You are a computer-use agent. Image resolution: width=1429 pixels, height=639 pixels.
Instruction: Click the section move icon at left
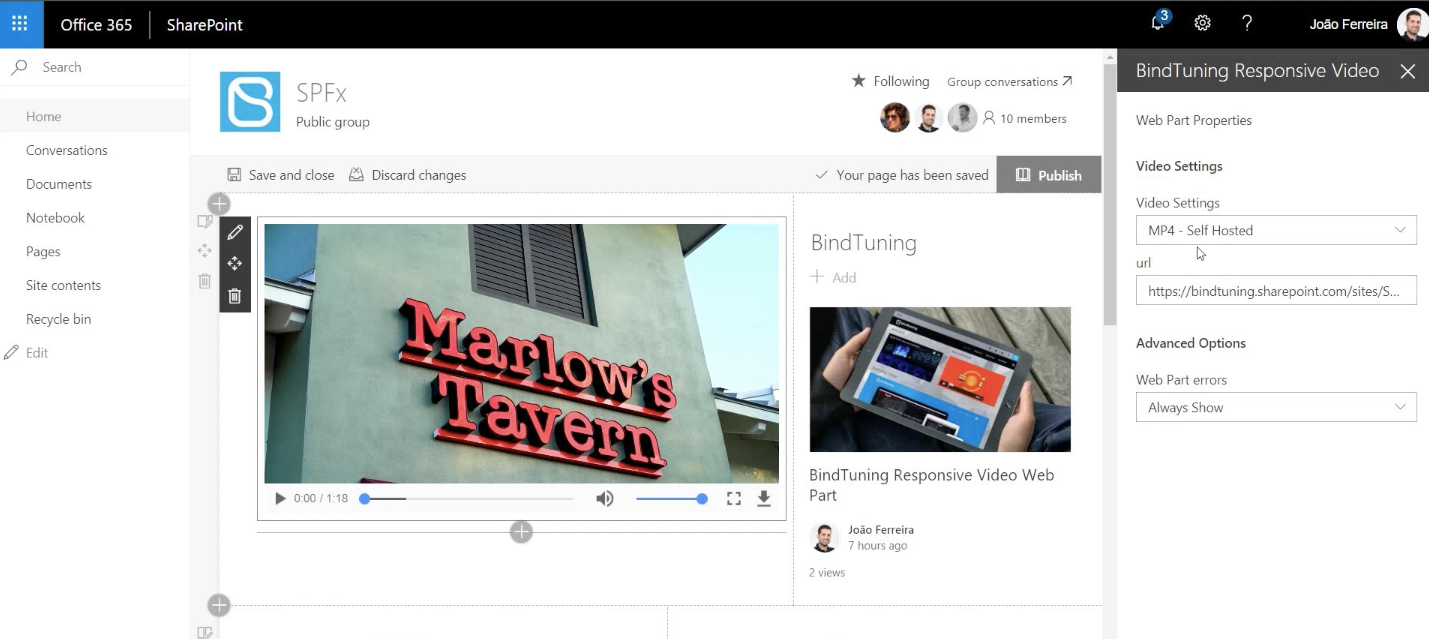pos(205,251)
